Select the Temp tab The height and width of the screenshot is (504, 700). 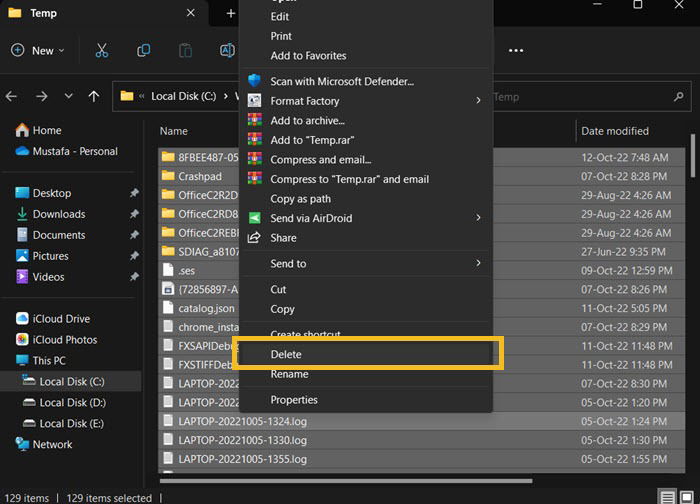[x=105, y=13]
